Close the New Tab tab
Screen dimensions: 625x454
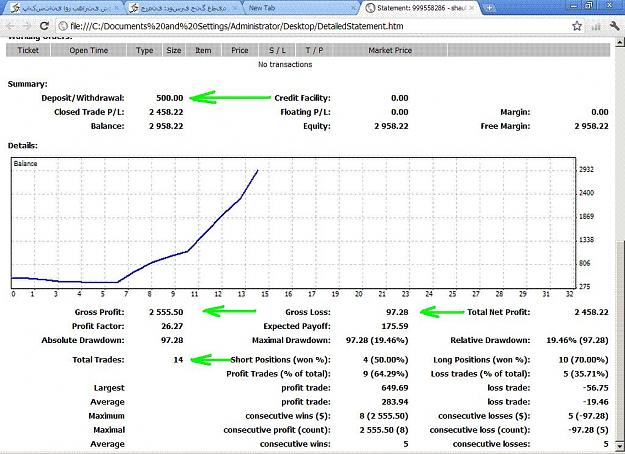point(353,8)
